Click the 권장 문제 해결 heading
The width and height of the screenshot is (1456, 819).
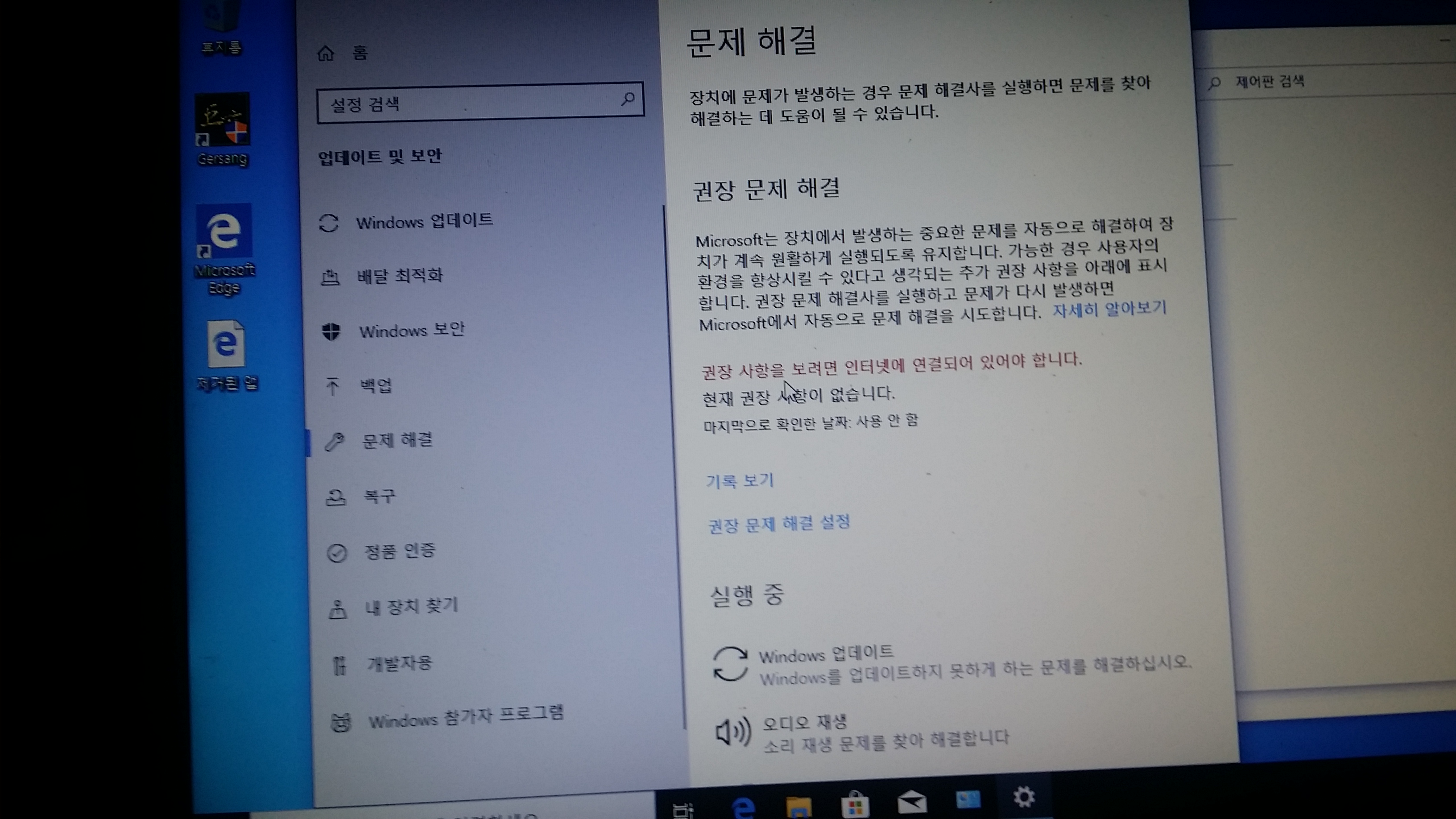pyautogui.click(x=766, y=189)
